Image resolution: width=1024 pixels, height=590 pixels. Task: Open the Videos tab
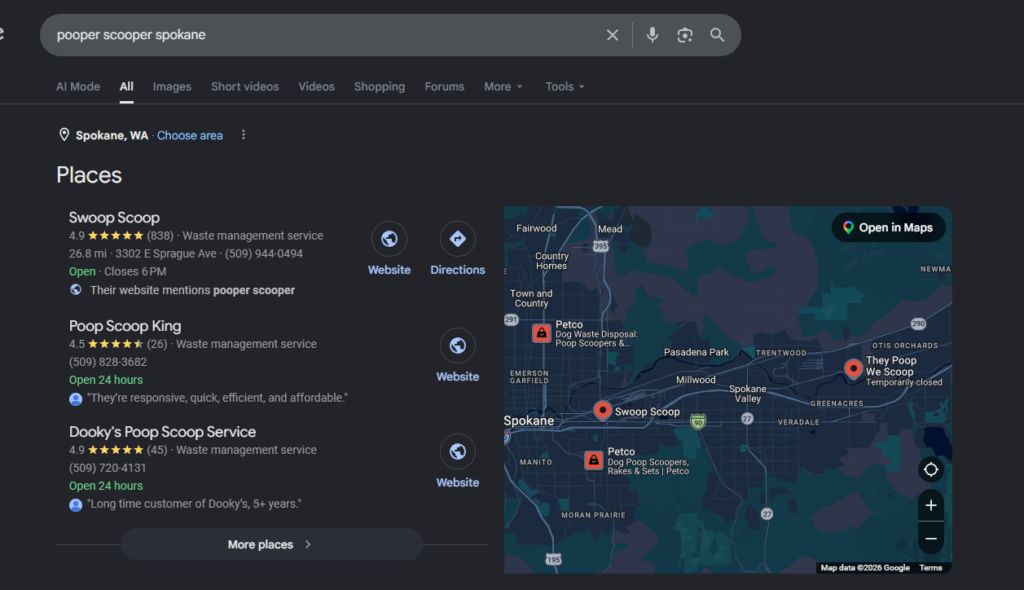pyautogui.click(x=316, y=86)
